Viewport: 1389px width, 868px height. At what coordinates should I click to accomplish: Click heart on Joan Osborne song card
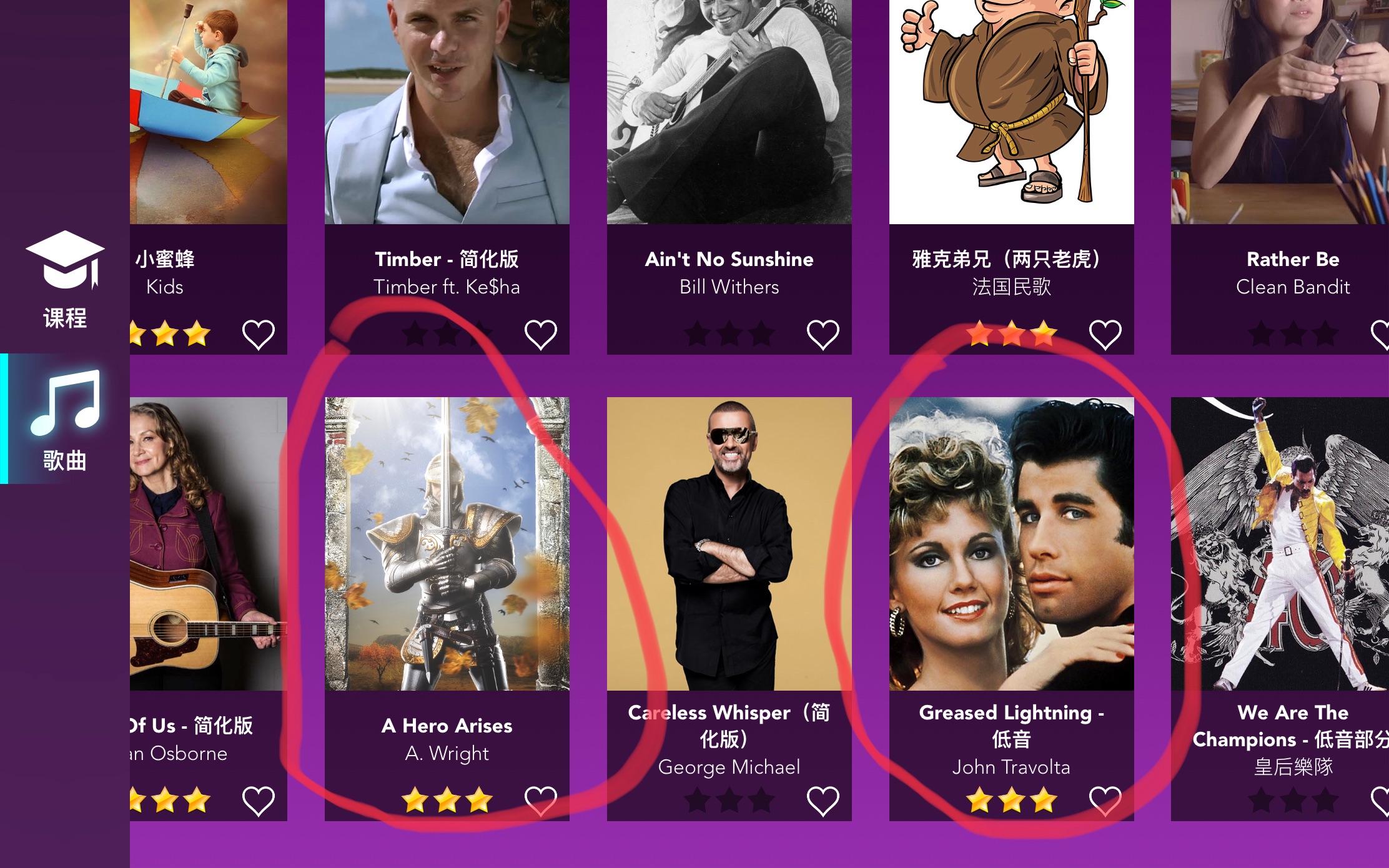coord(258,801)
